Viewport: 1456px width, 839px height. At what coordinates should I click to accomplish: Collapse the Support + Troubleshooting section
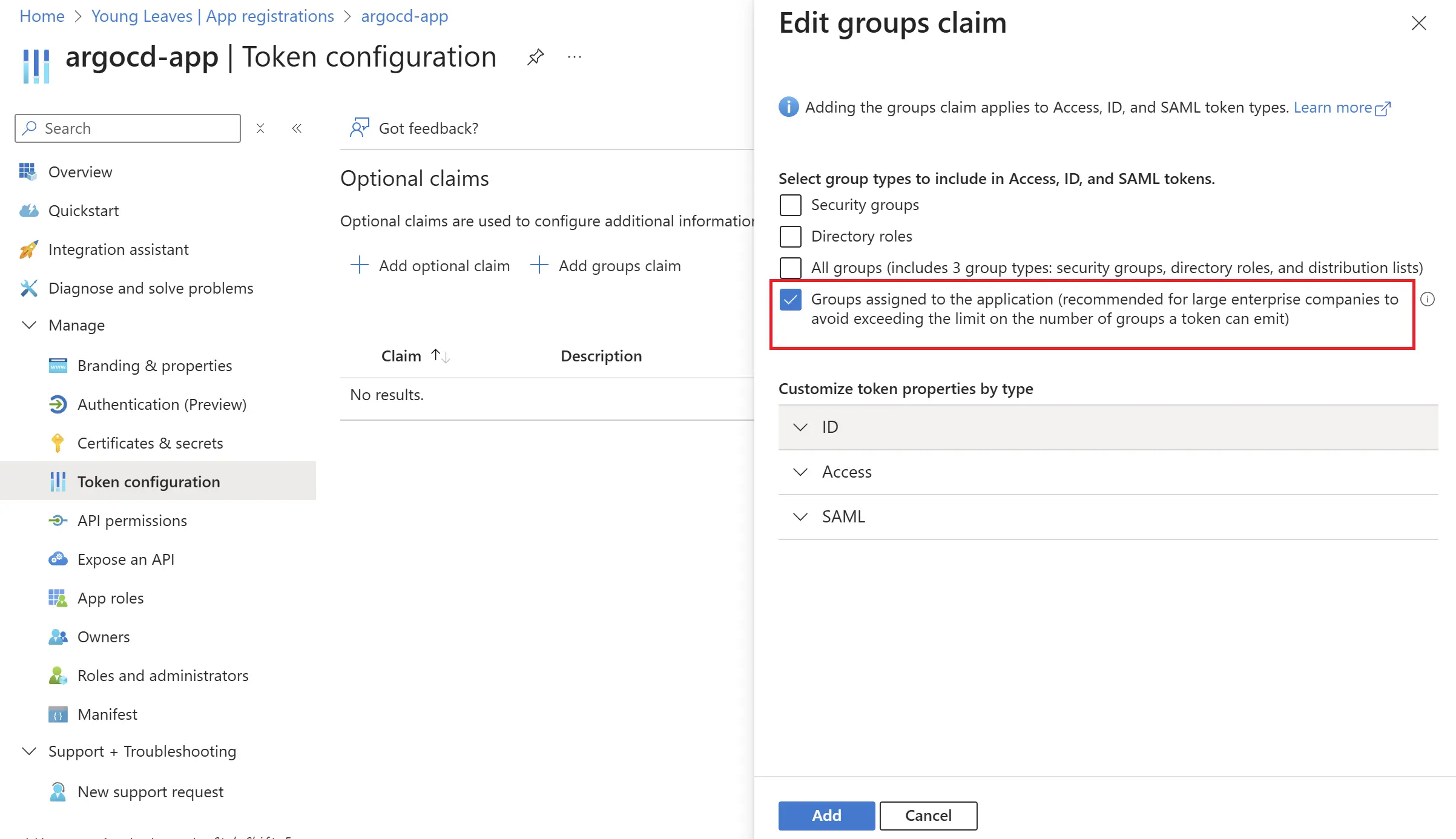(29, 751)
